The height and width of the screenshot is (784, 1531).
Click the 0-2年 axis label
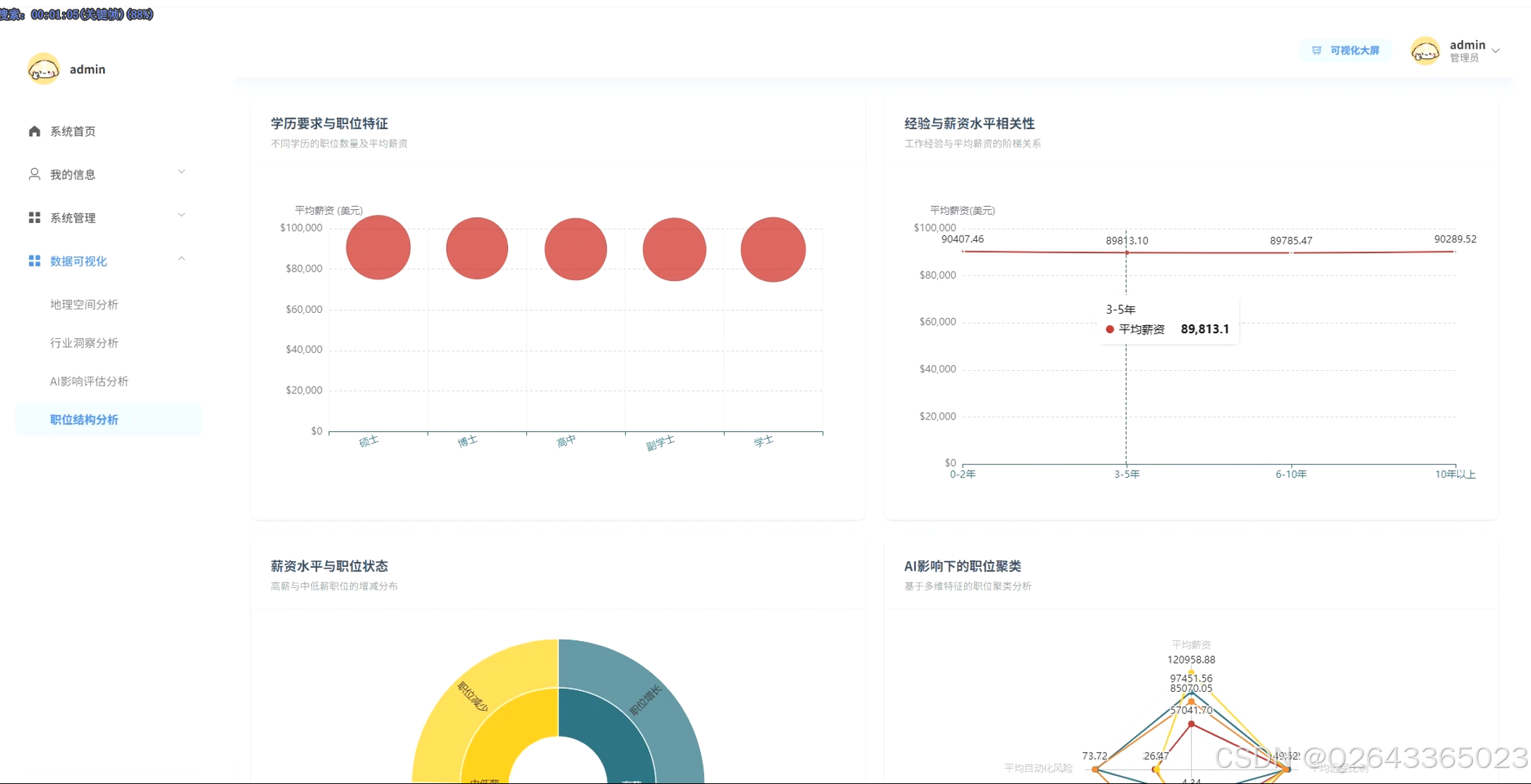point(963,474)
